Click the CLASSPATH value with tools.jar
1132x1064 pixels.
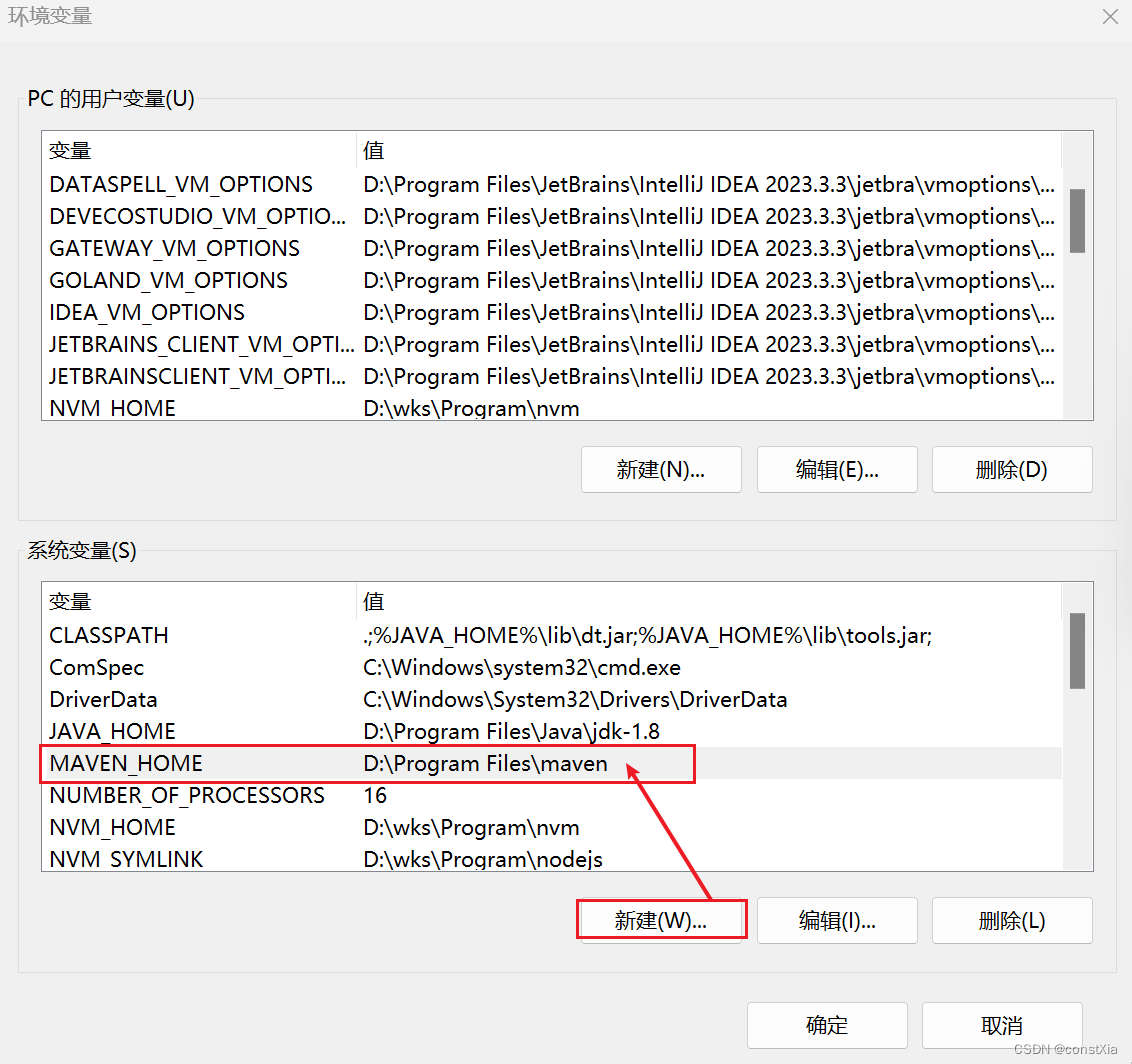click(648, 636)
